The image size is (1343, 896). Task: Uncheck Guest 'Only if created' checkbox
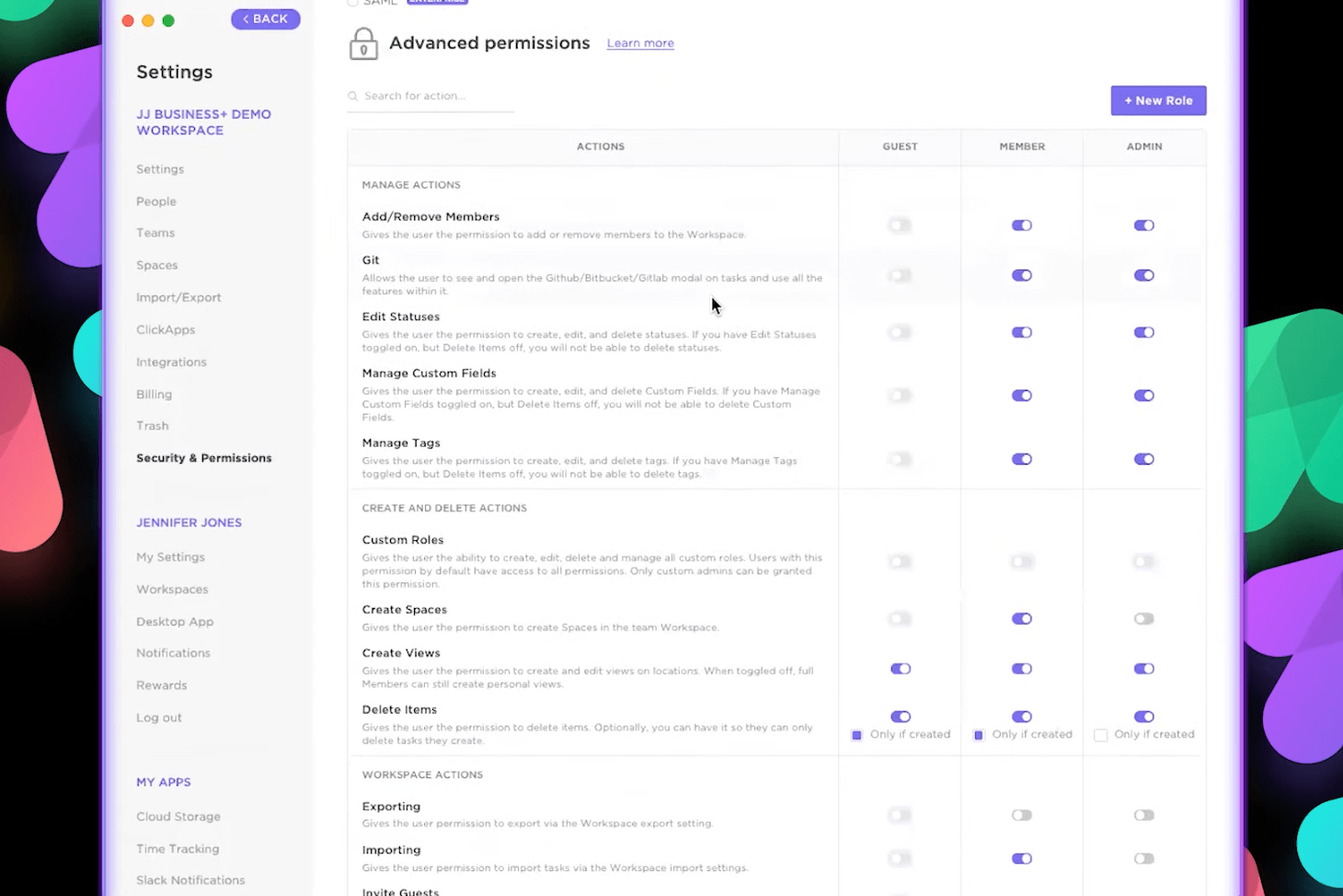[856, 735]
